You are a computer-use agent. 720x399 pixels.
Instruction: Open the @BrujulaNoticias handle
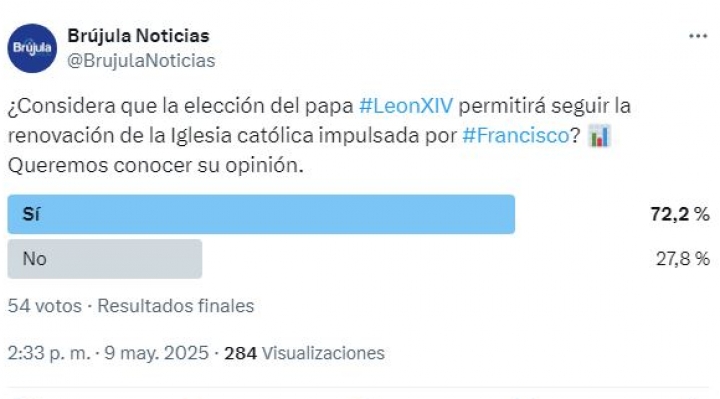tap(141, 61)
